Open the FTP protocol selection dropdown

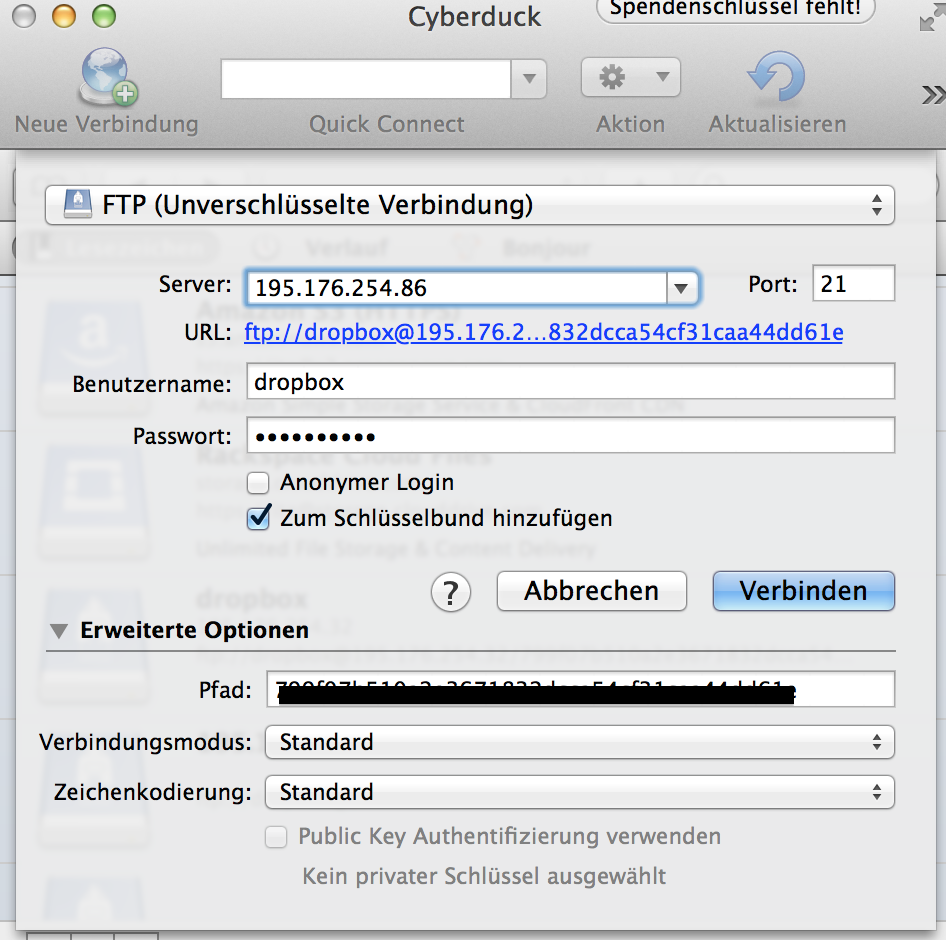(x=470, y=206)
